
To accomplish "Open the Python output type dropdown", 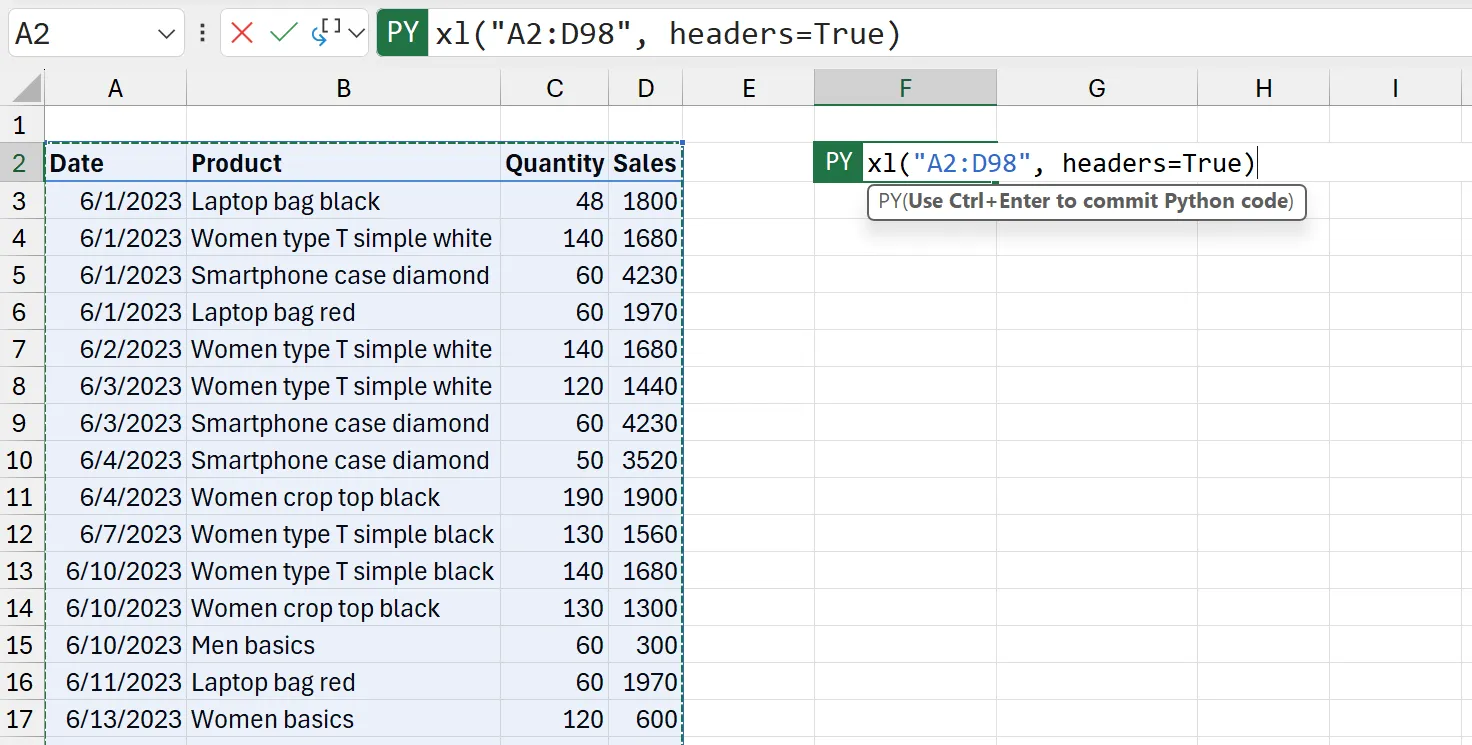I will coord(356,33).
